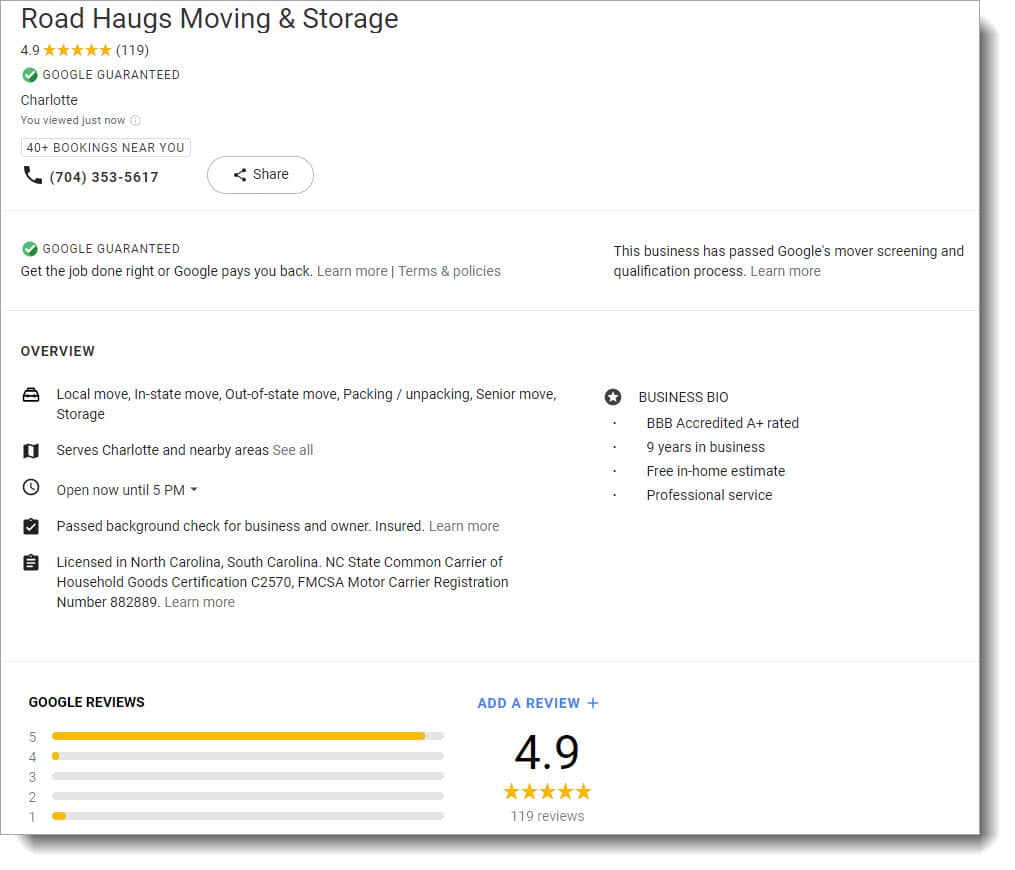This screenshot has width=1015, height=870.
Task: Open 'Learn more' about licensing details
Action: [x=199, y=603]
